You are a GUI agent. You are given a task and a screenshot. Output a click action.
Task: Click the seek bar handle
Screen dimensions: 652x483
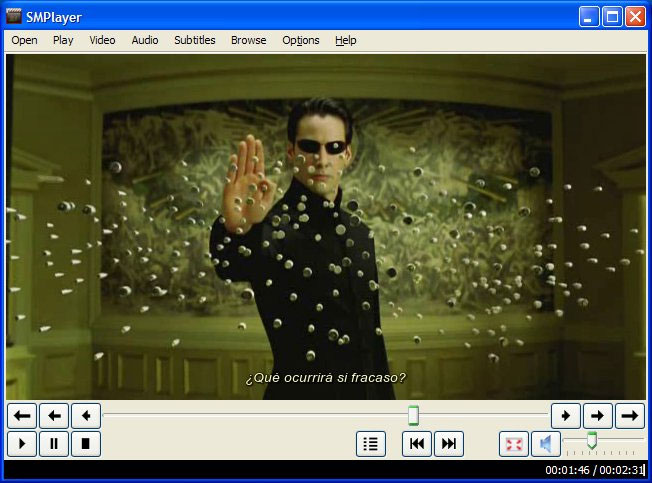[413, 415]
